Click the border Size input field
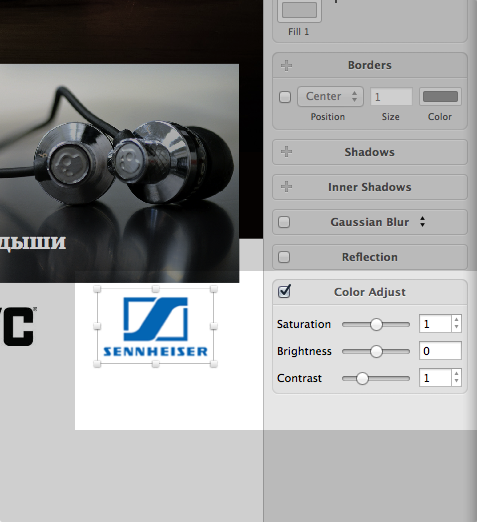This screenshot has width=477, height=522. (x=391, y=97)
